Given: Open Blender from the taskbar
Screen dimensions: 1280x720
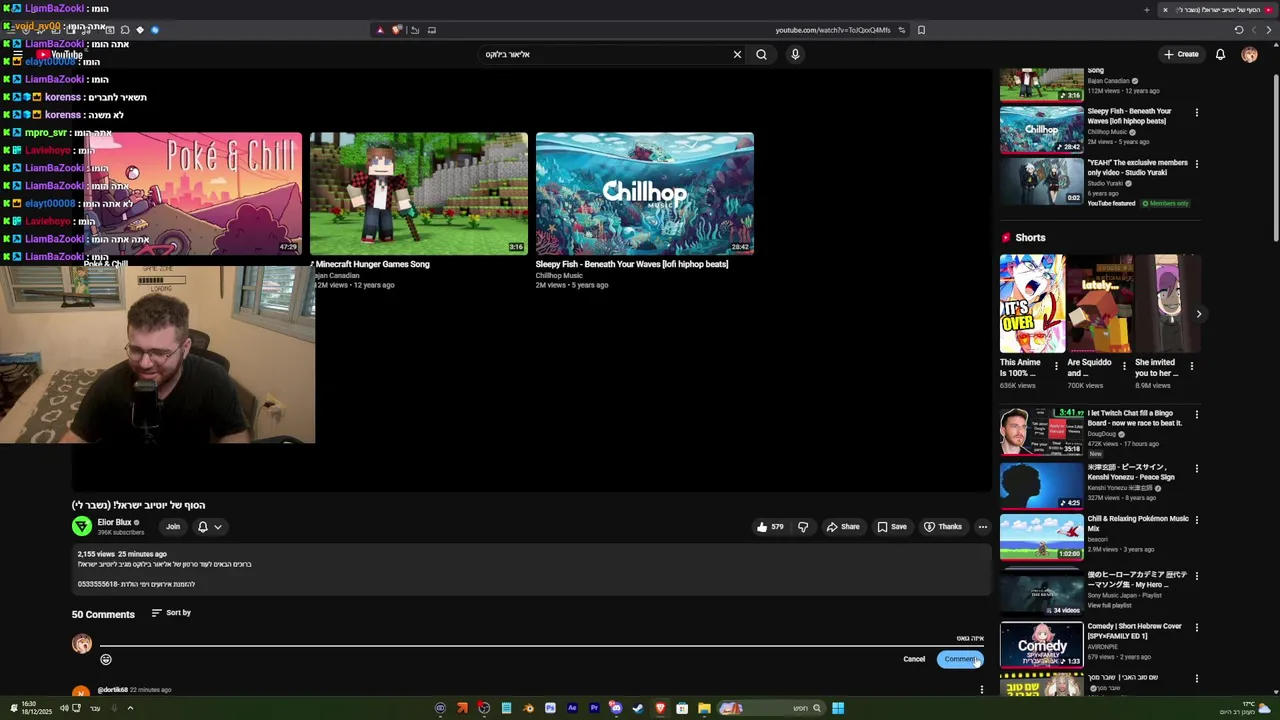Looking at the screenshot, I should (528, 708).
